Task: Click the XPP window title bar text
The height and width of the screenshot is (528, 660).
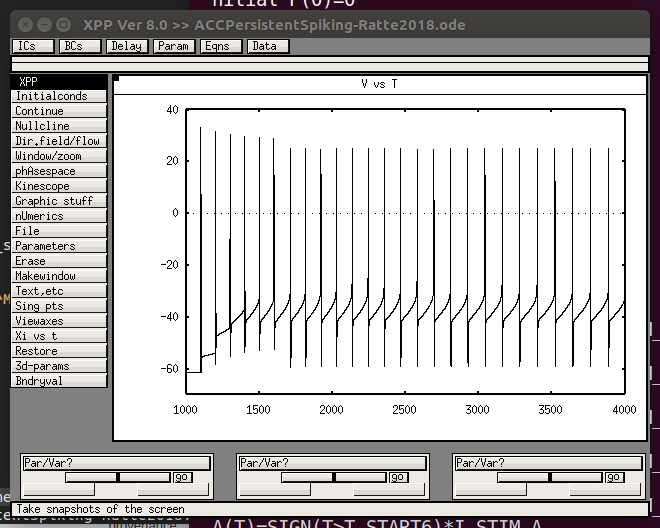Action: (x=274, y=25)
